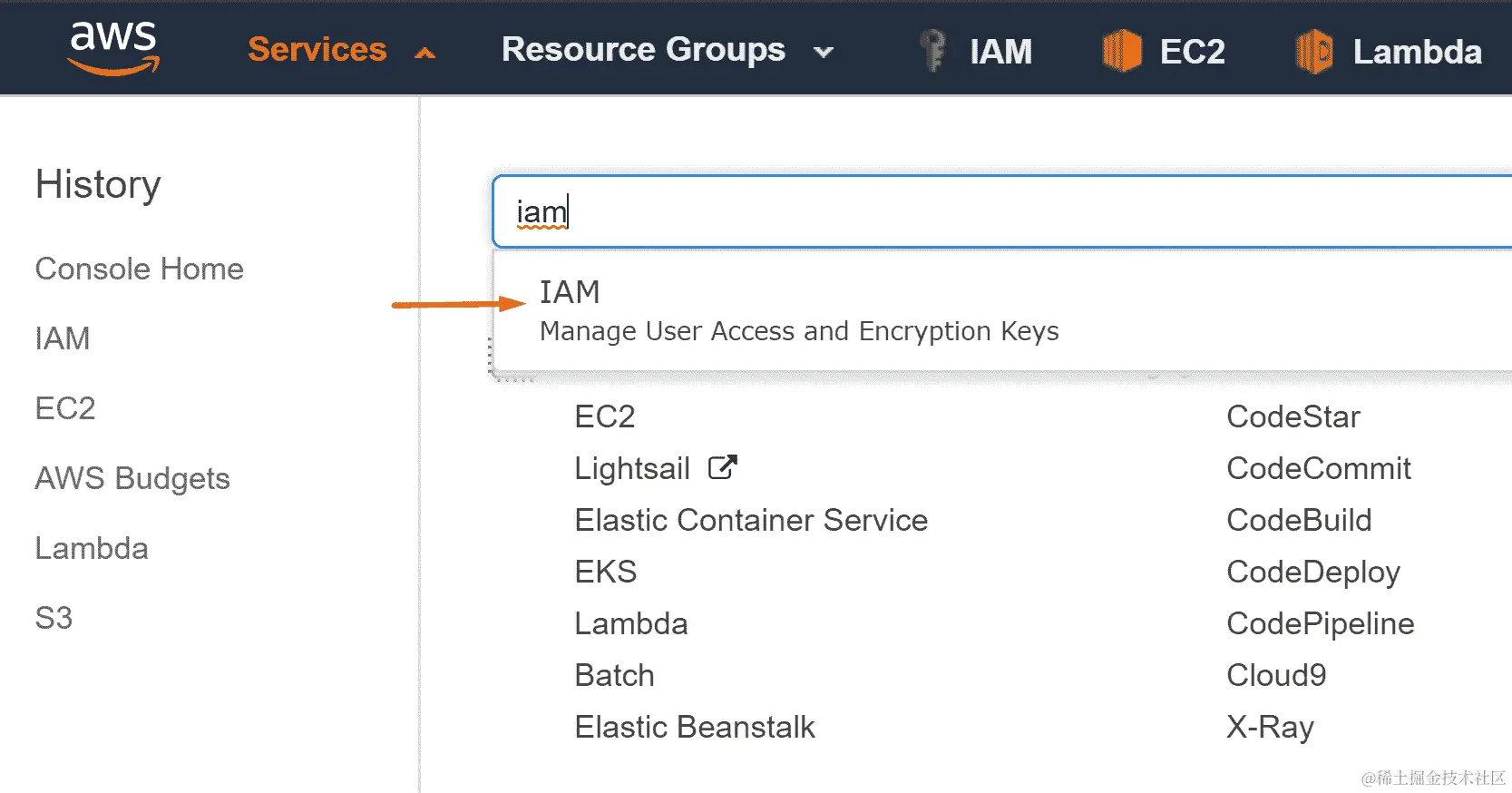Select the IAM search suggestion
Image resolution: width=1512 pixels, height=793 pixels.
pyautogui.click(x=798, y=310)
